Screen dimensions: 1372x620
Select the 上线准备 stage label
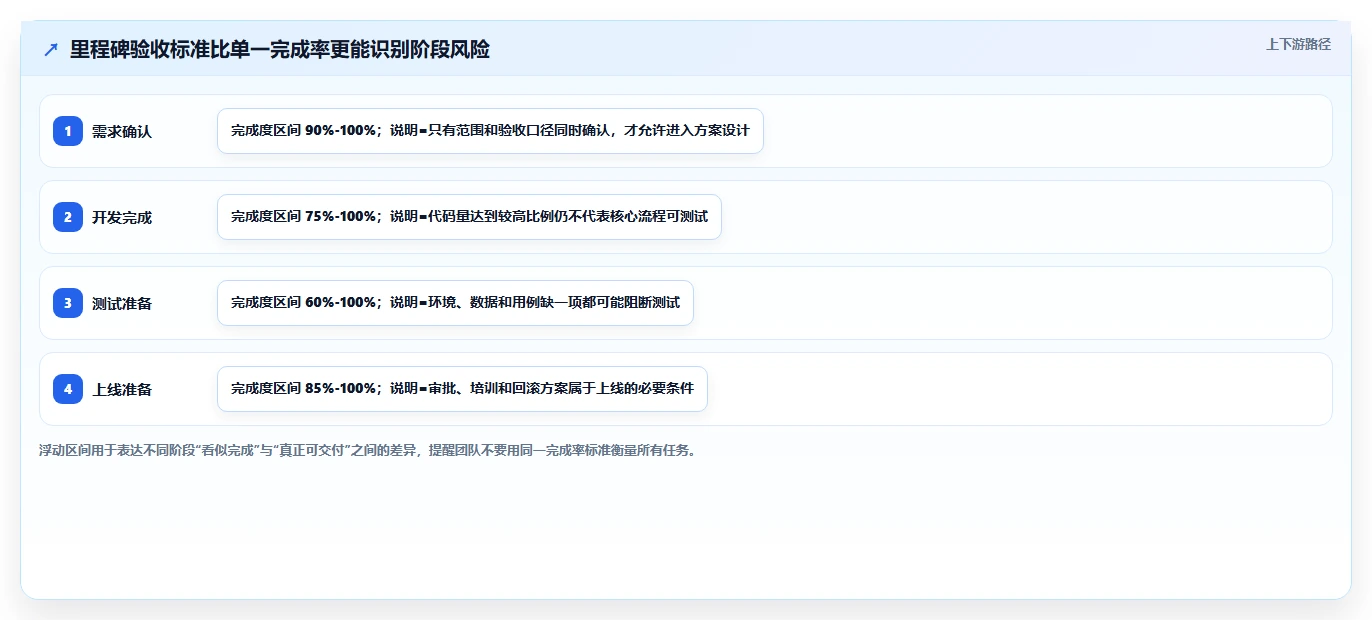point(122,389)
